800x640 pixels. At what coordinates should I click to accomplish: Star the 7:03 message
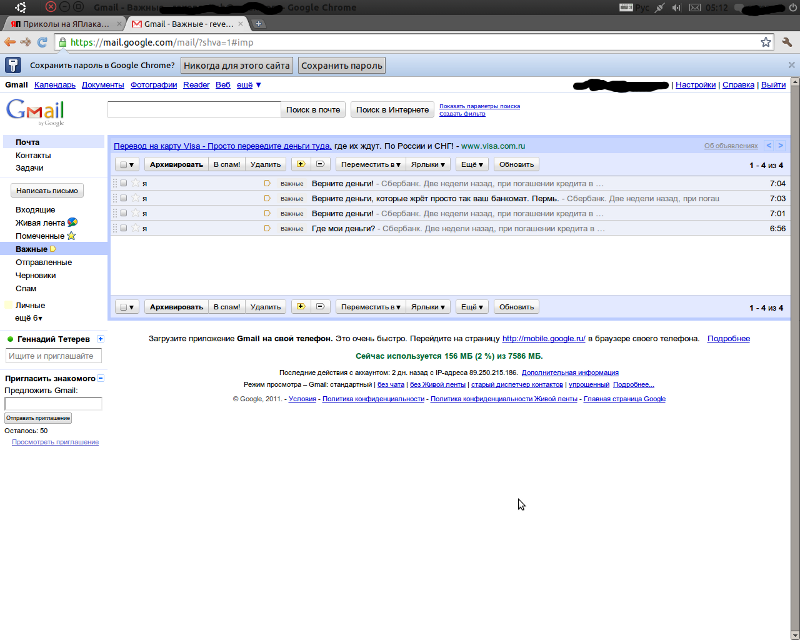click(x=135, y=198)
